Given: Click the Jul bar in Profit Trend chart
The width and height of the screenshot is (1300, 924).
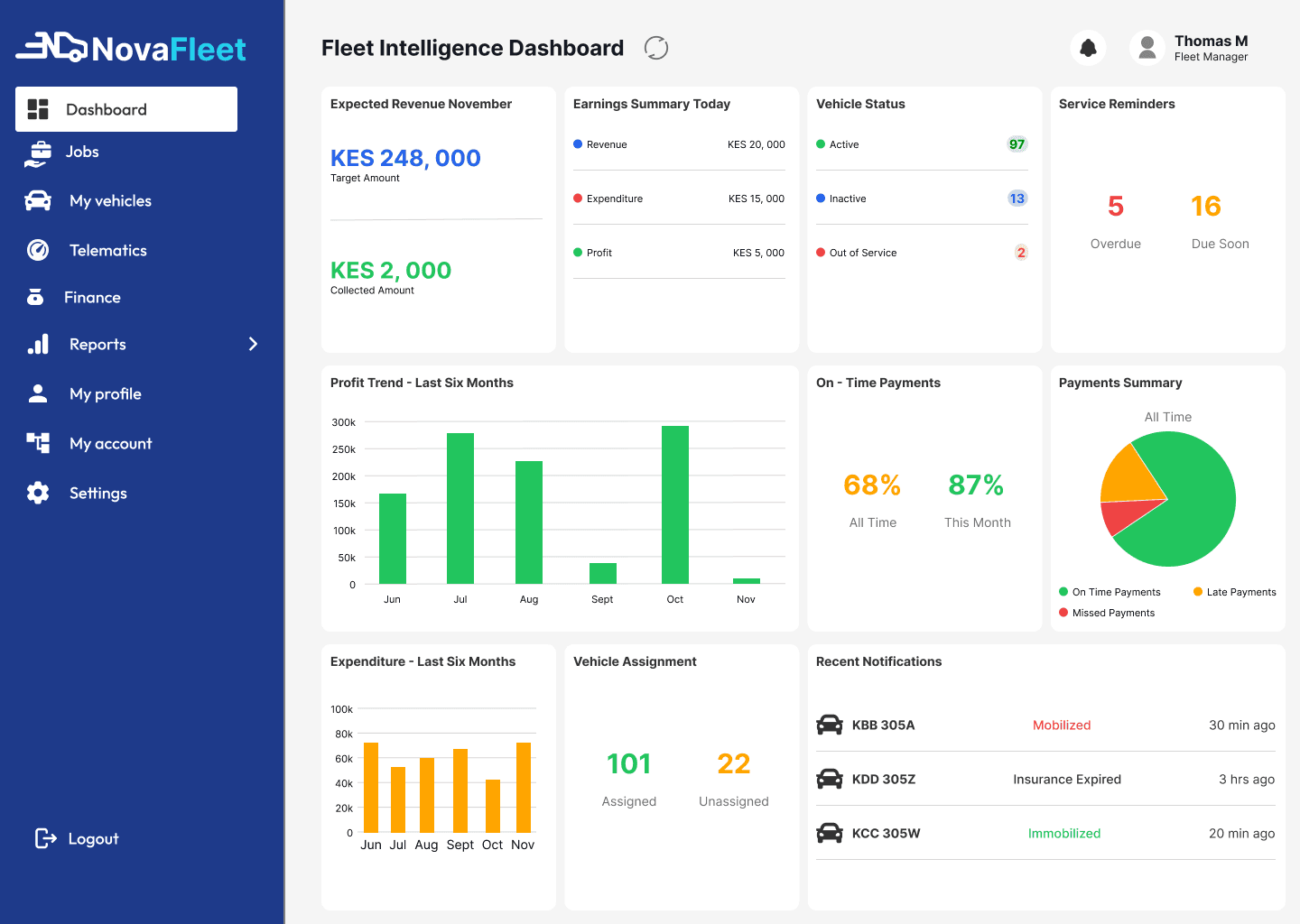Looking at the screenshot, I should 460,508.
